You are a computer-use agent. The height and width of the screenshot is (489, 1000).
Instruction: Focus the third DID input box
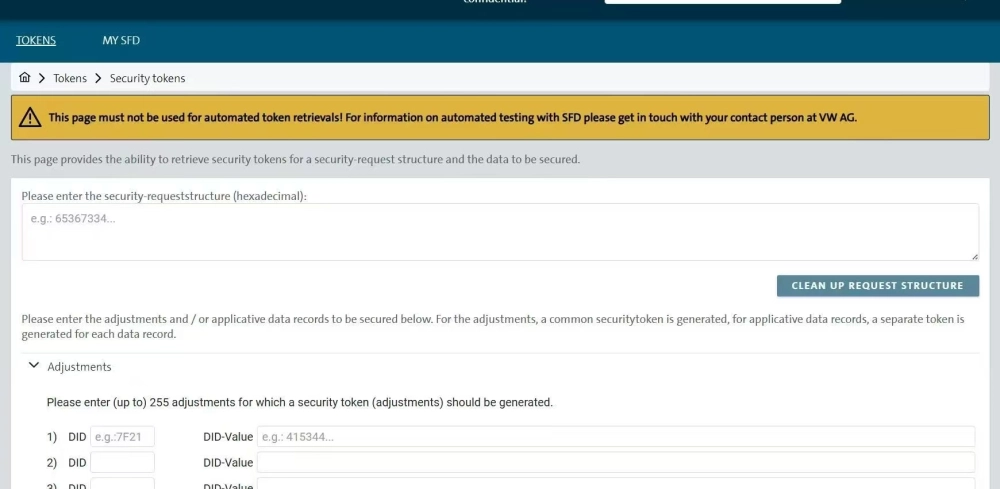point(122,484)
